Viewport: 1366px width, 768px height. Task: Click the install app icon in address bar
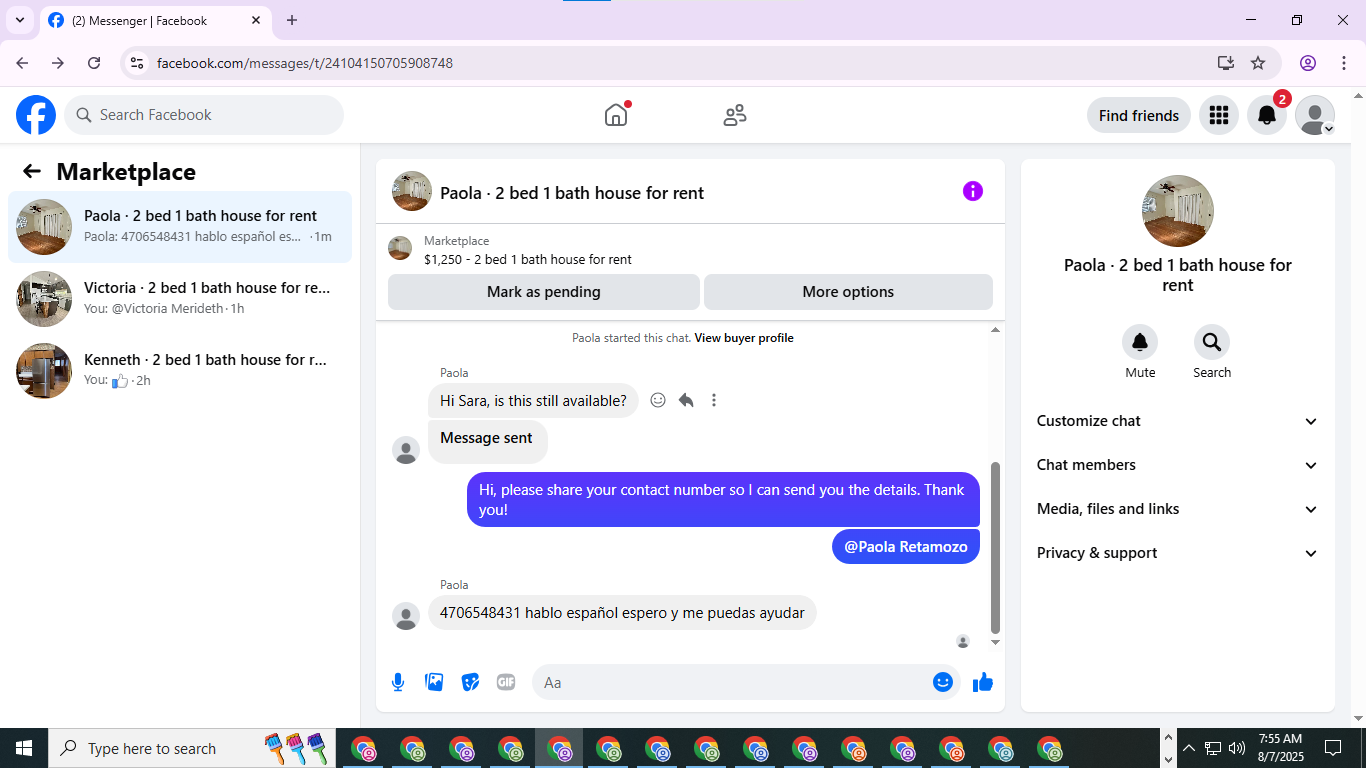(1226, 63)
